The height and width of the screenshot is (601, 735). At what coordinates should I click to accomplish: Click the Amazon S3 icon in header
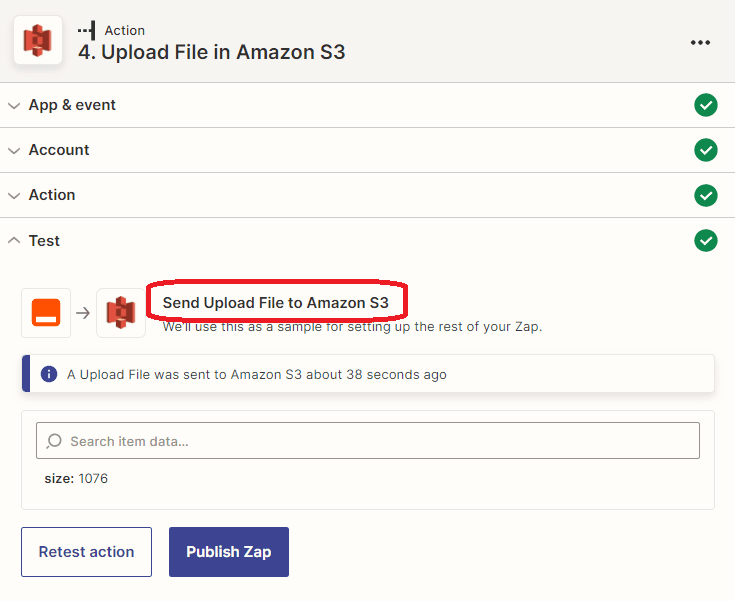click(38, 41)
